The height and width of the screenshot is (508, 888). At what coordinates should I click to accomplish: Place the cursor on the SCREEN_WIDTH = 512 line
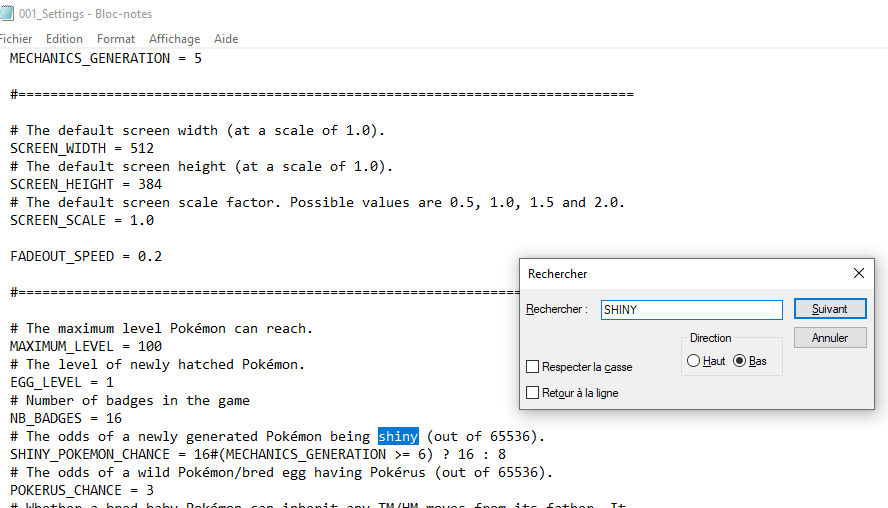point(82,148)
